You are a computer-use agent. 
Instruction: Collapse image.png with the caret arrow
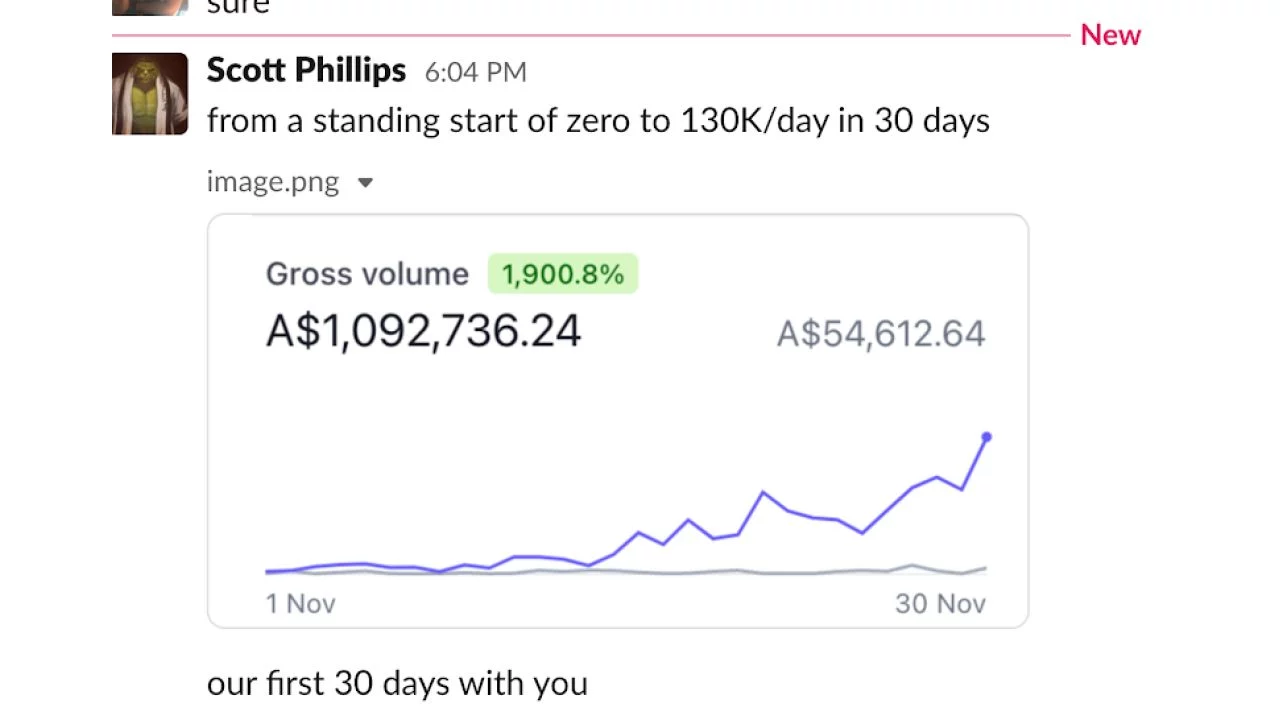[365, 183]
